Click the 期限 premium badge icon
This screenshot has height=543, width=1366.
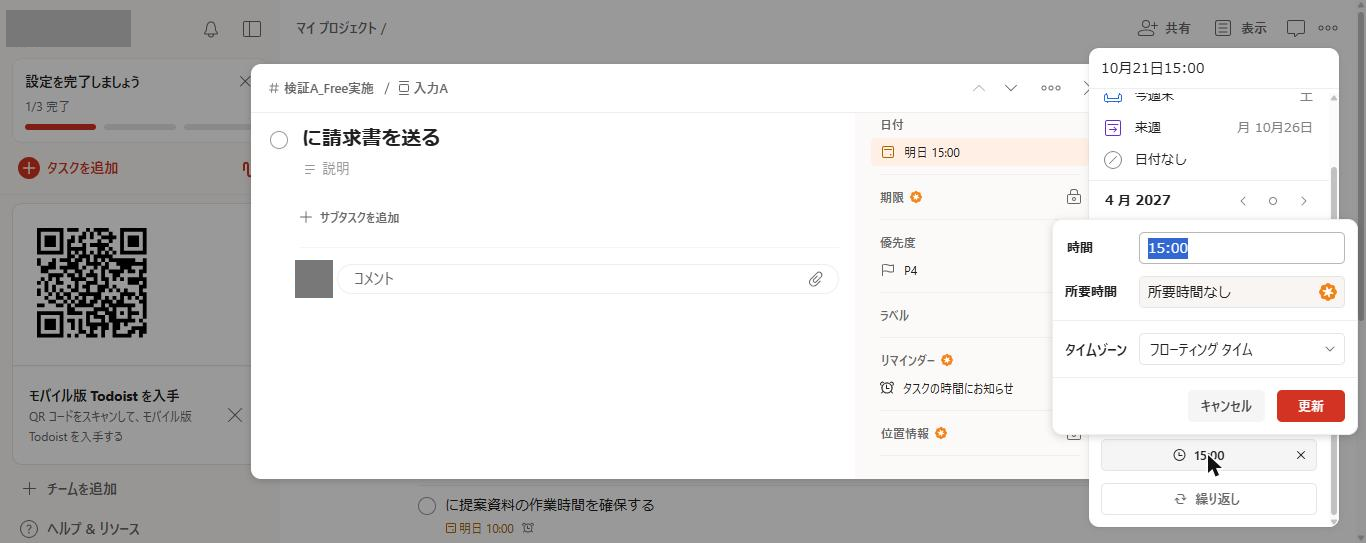916,197
